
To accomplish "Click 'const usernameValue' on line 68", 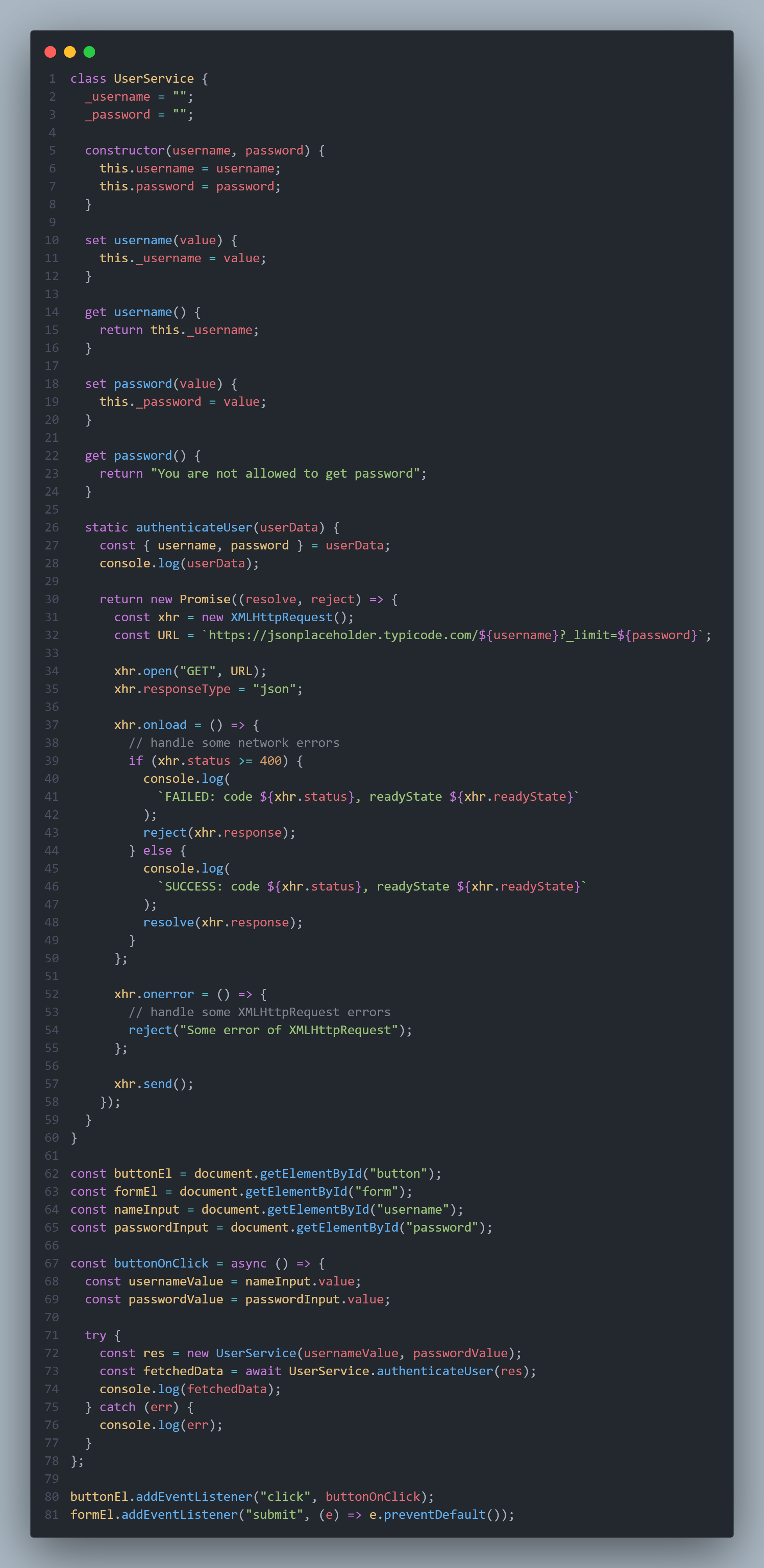I will pos(154,1282).
